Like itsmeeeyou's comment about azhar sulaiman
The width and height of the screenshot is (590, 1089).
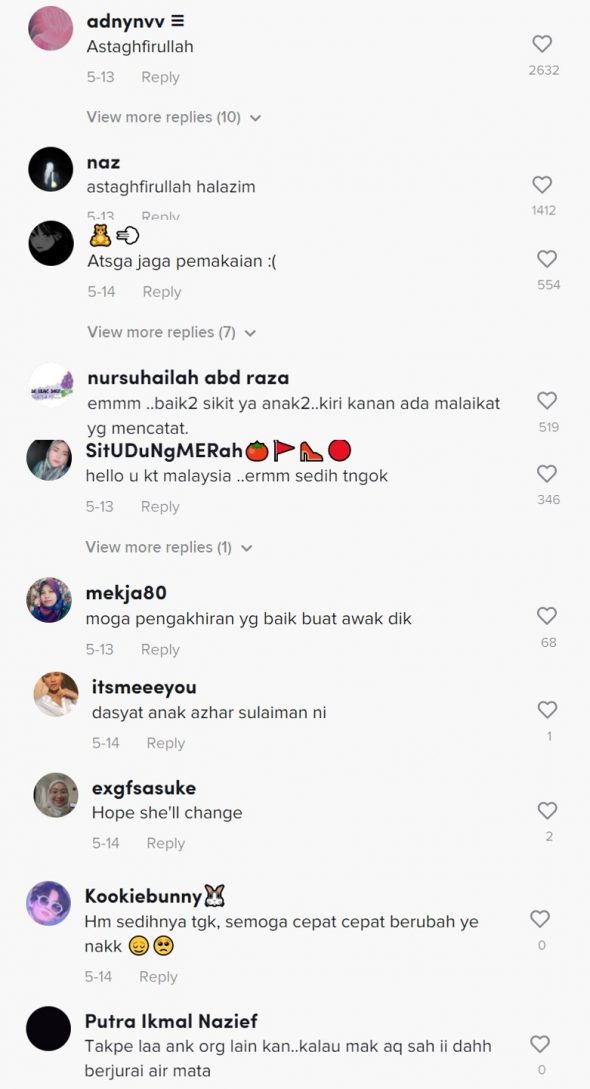click(x=548, y=710)
